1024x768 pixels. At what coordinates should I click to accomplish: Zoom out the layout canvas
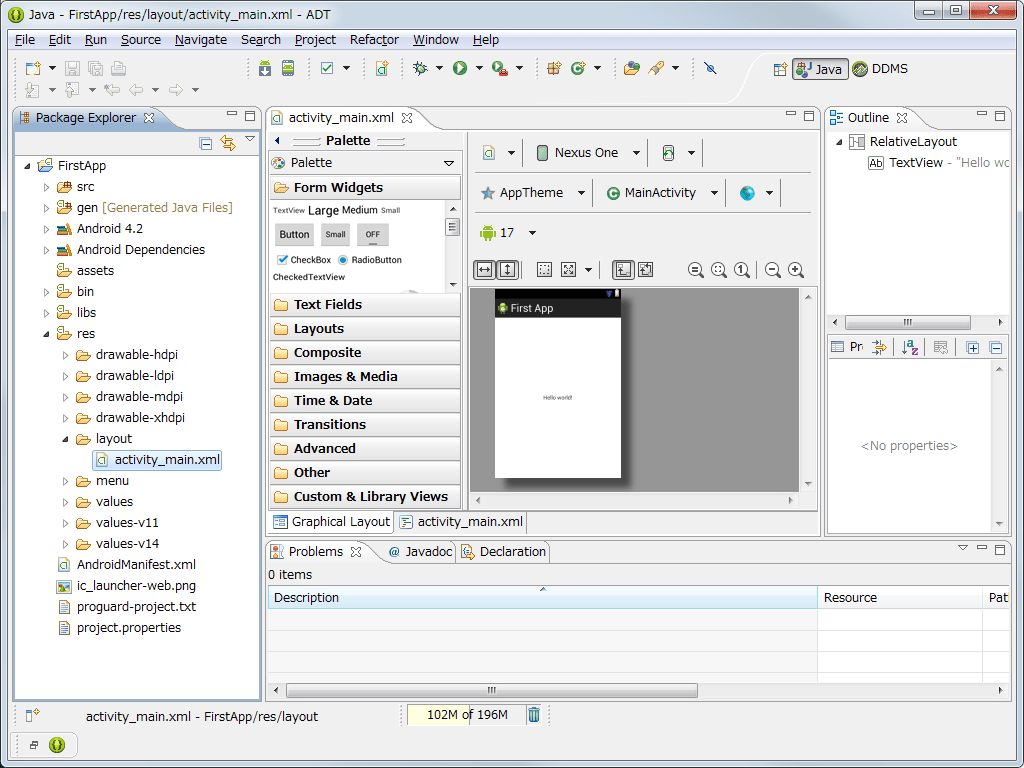(773, 270)
